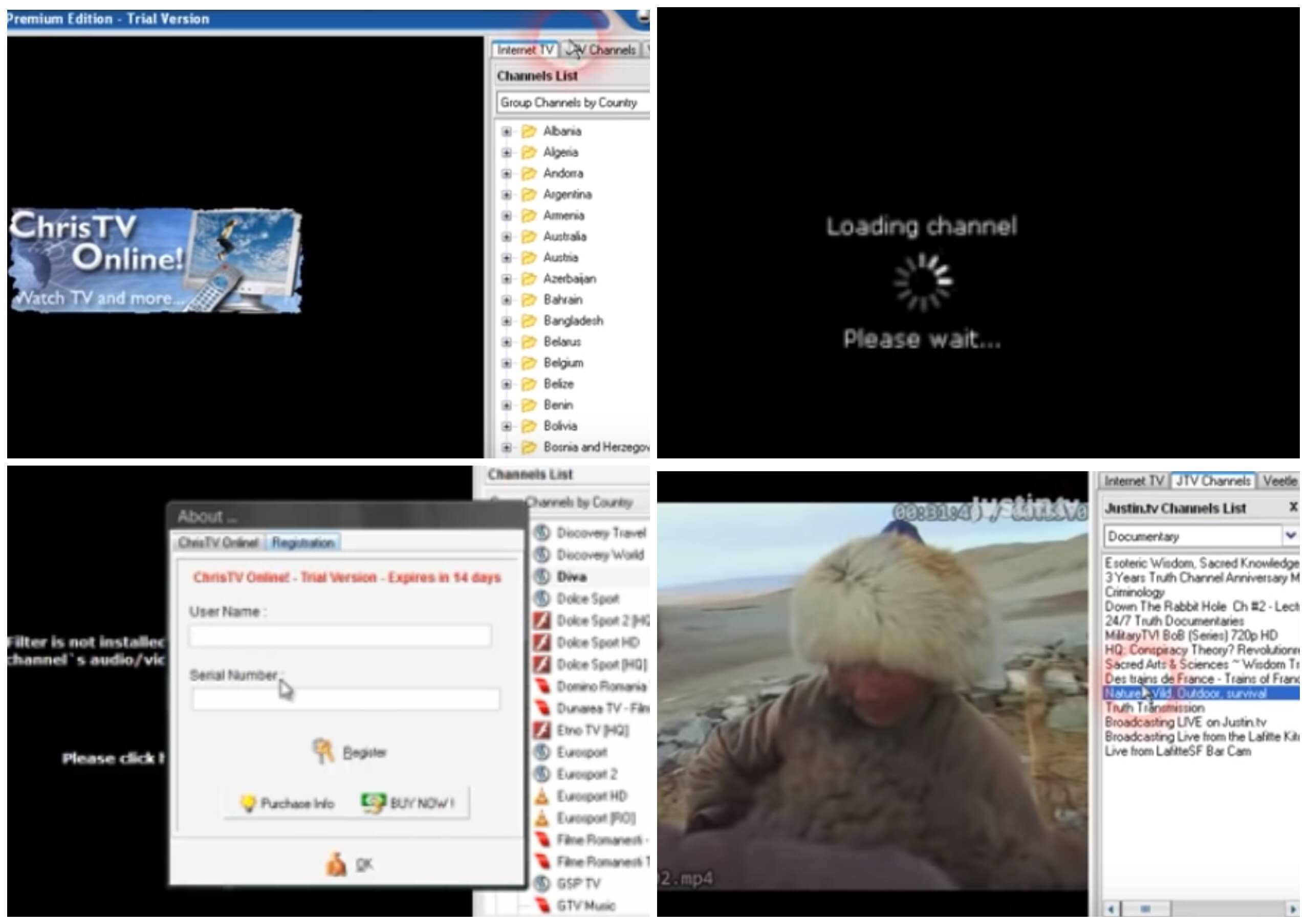Switch to JTV Channels tab above the country tree
This screenshot has height=924, width=1307.
602,50
